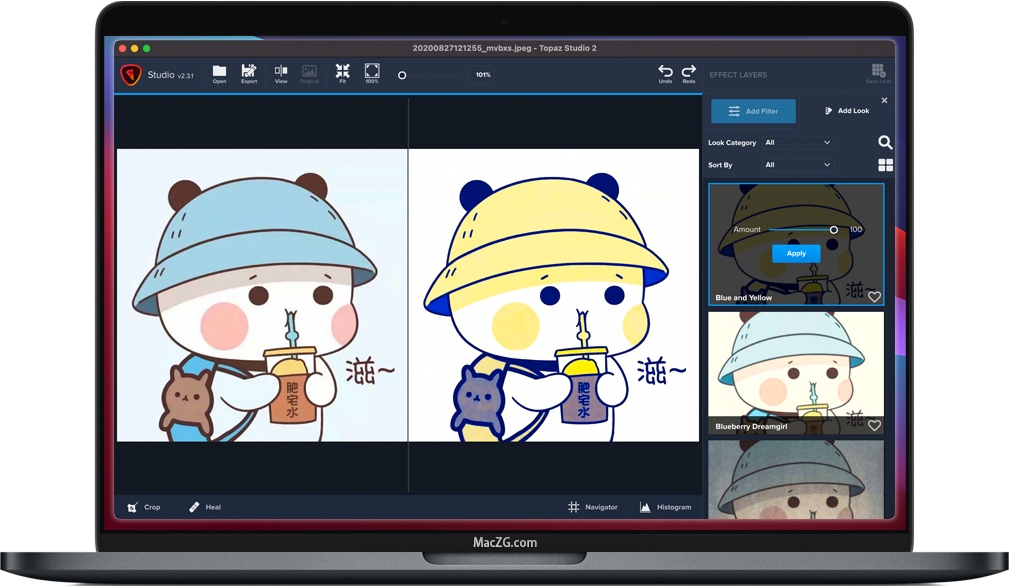
Task: Click the Amount slider handle
Action: pyautogui.click(x=834, y=230)
